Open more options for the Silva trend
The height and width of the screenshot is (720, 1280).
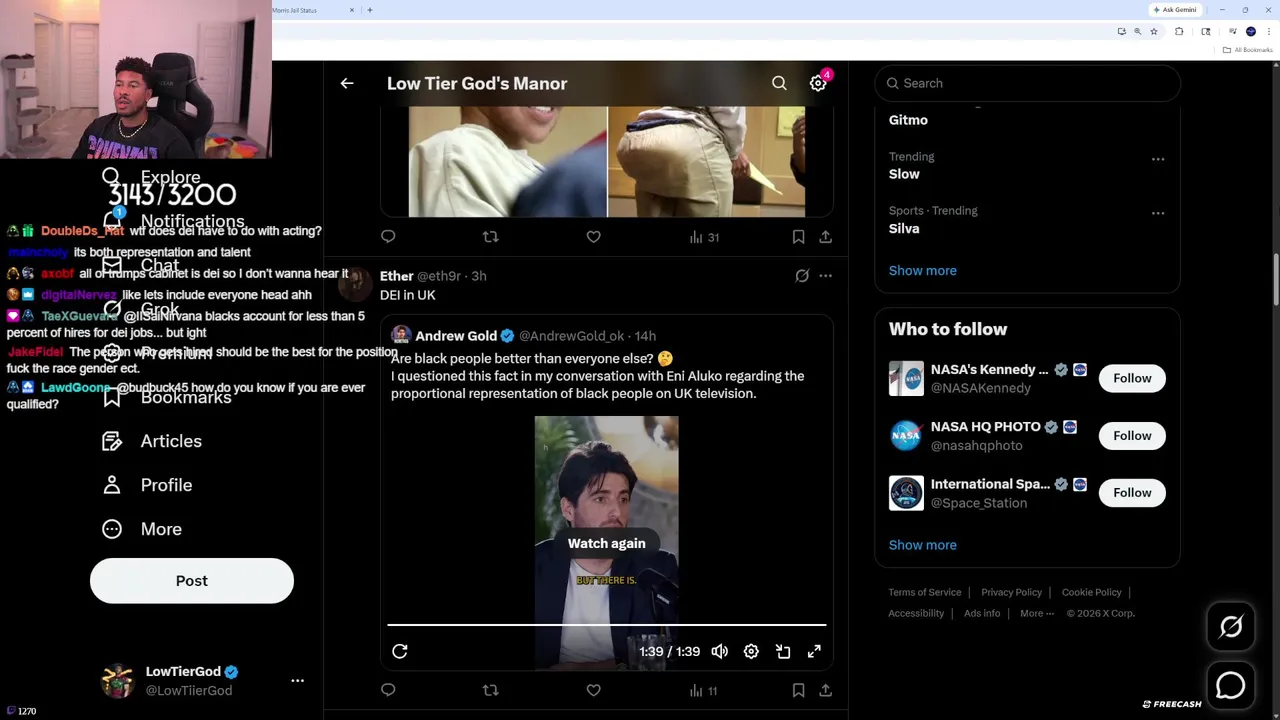(x=1158, y=213)
